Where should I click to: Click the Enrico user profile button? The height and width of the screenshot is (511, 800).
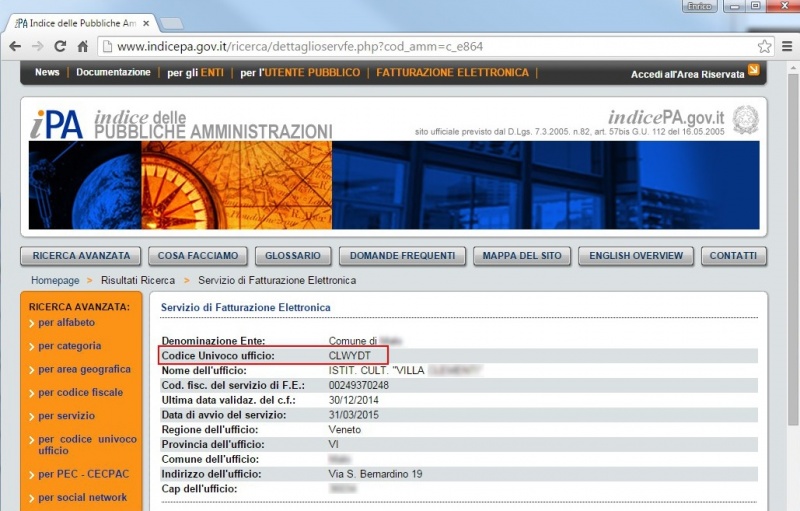[699, 6]
